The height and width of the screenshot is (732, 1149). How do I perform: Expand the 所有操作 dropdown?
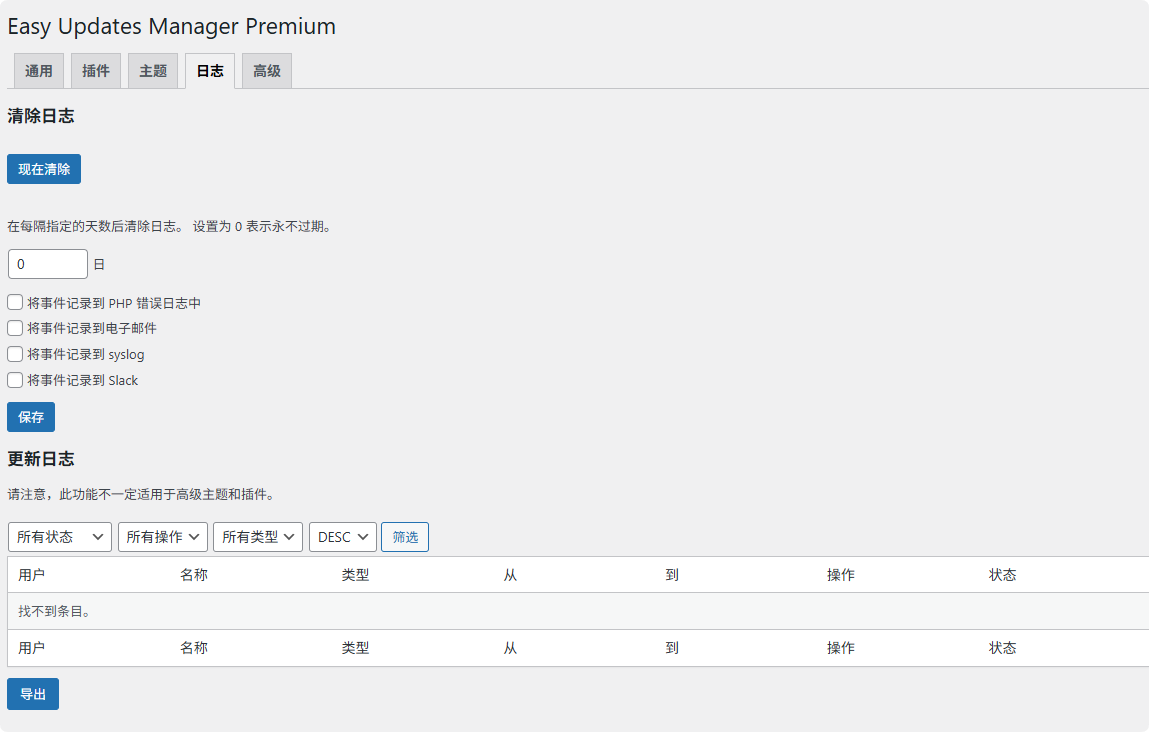163,537
